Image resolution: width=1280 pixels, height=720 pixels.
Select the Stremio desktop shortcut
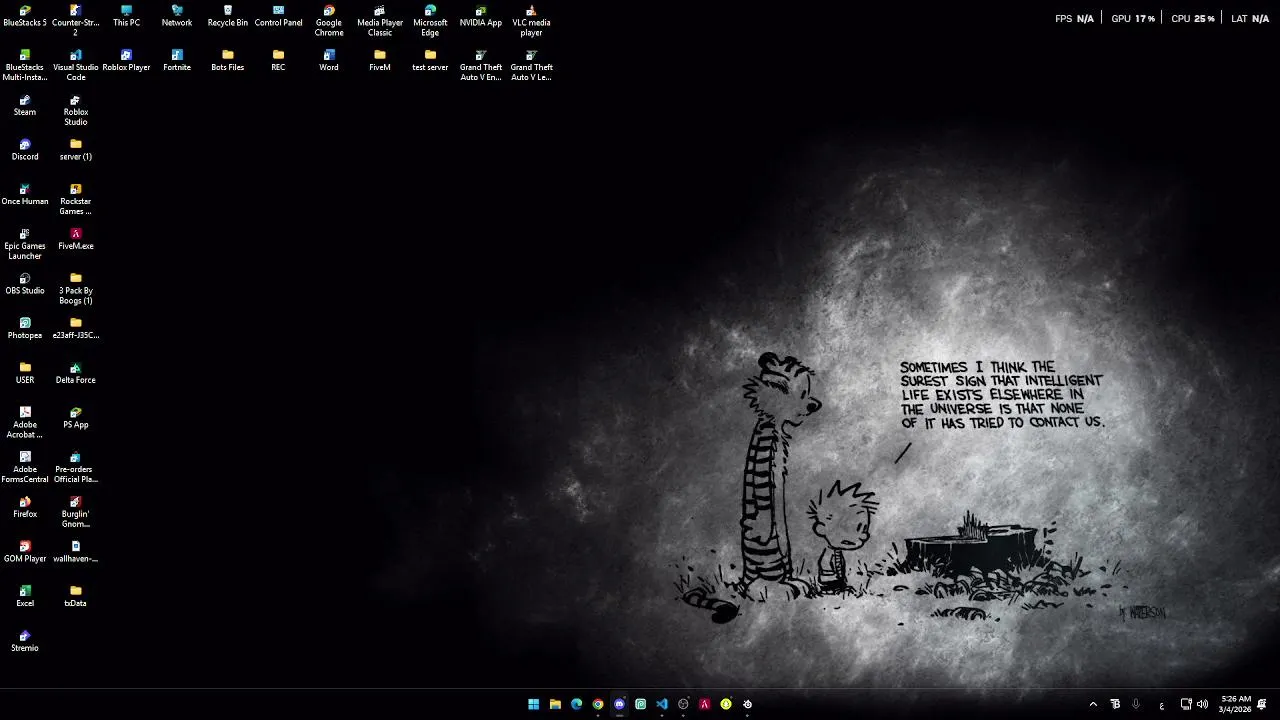(x=25, y=641)
